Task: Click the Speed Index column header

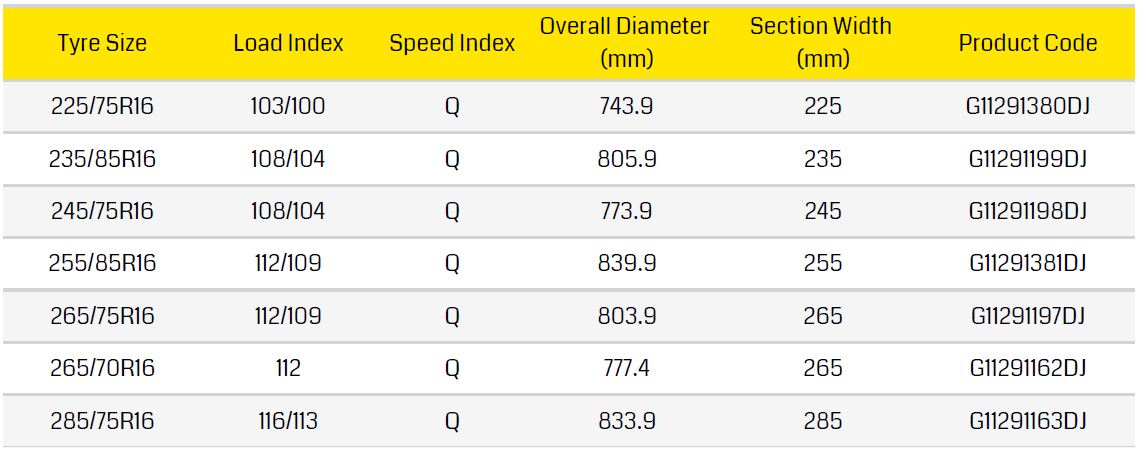Action: tap(452, 43)
